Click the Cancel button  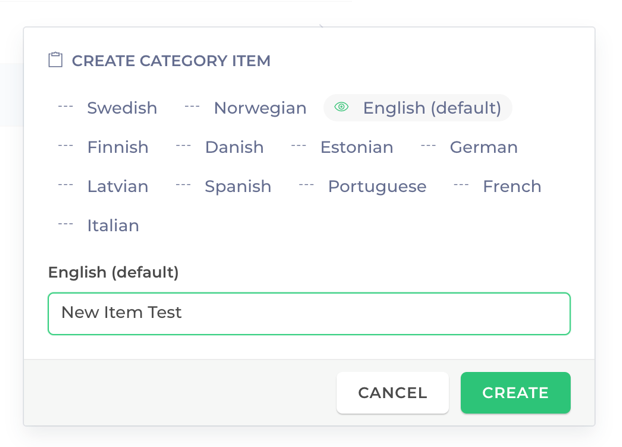click(x=393, y=393)
